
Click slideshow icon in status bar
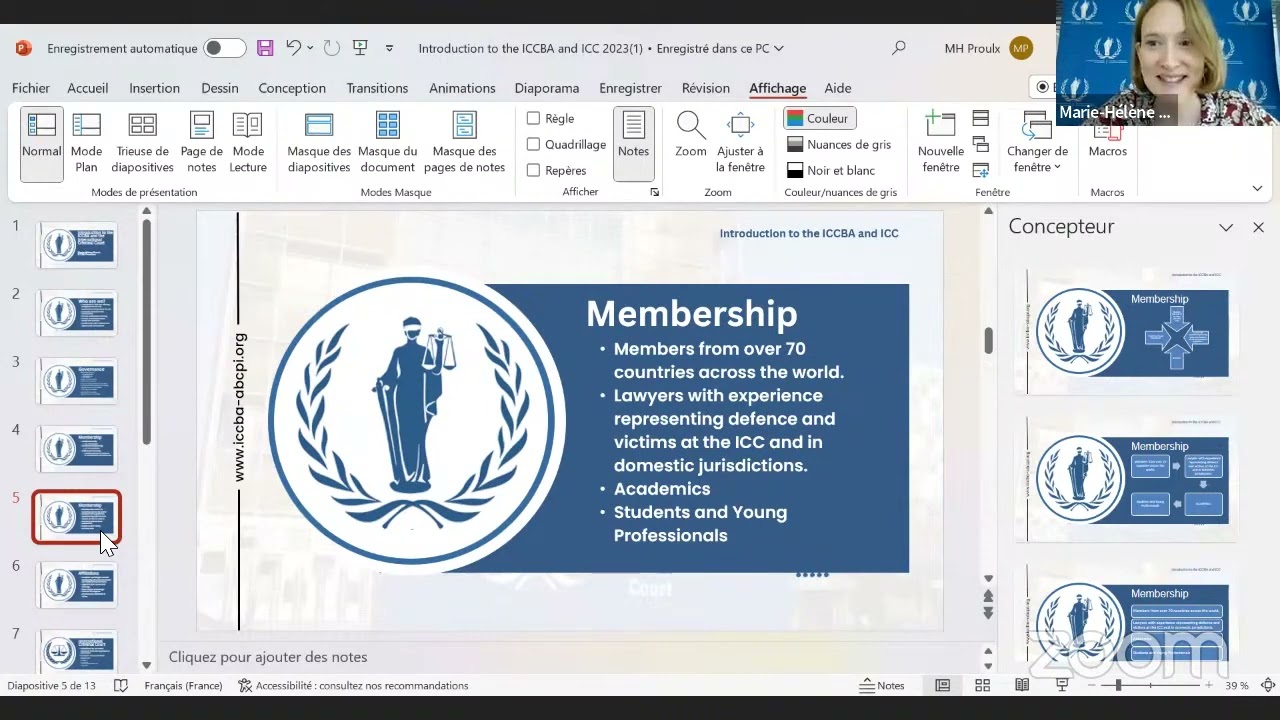pyautogui.click(x=1062, y=685)
